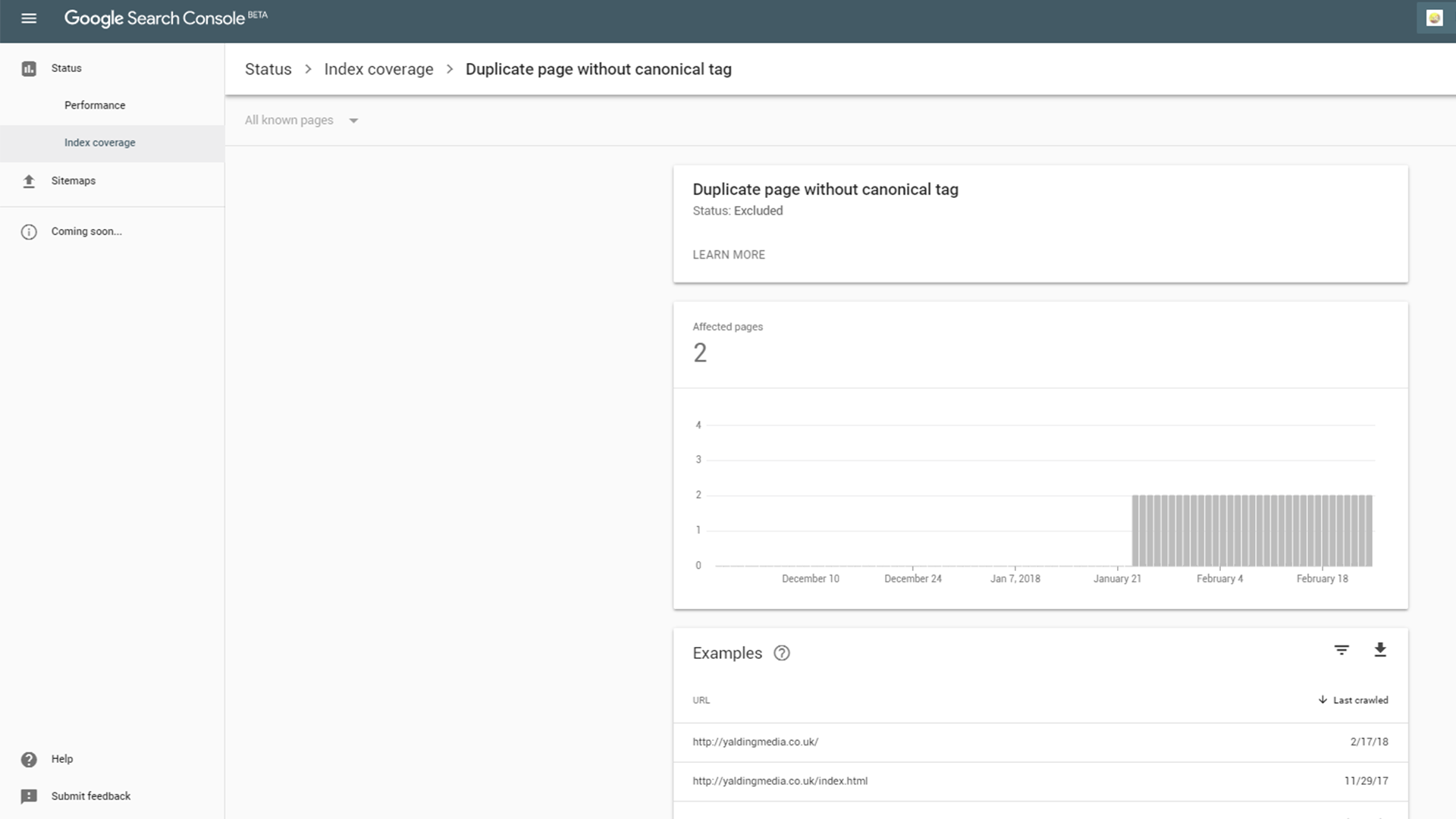
Task: Click the LEARN MORE link
Action: click(x=729, y=255)
